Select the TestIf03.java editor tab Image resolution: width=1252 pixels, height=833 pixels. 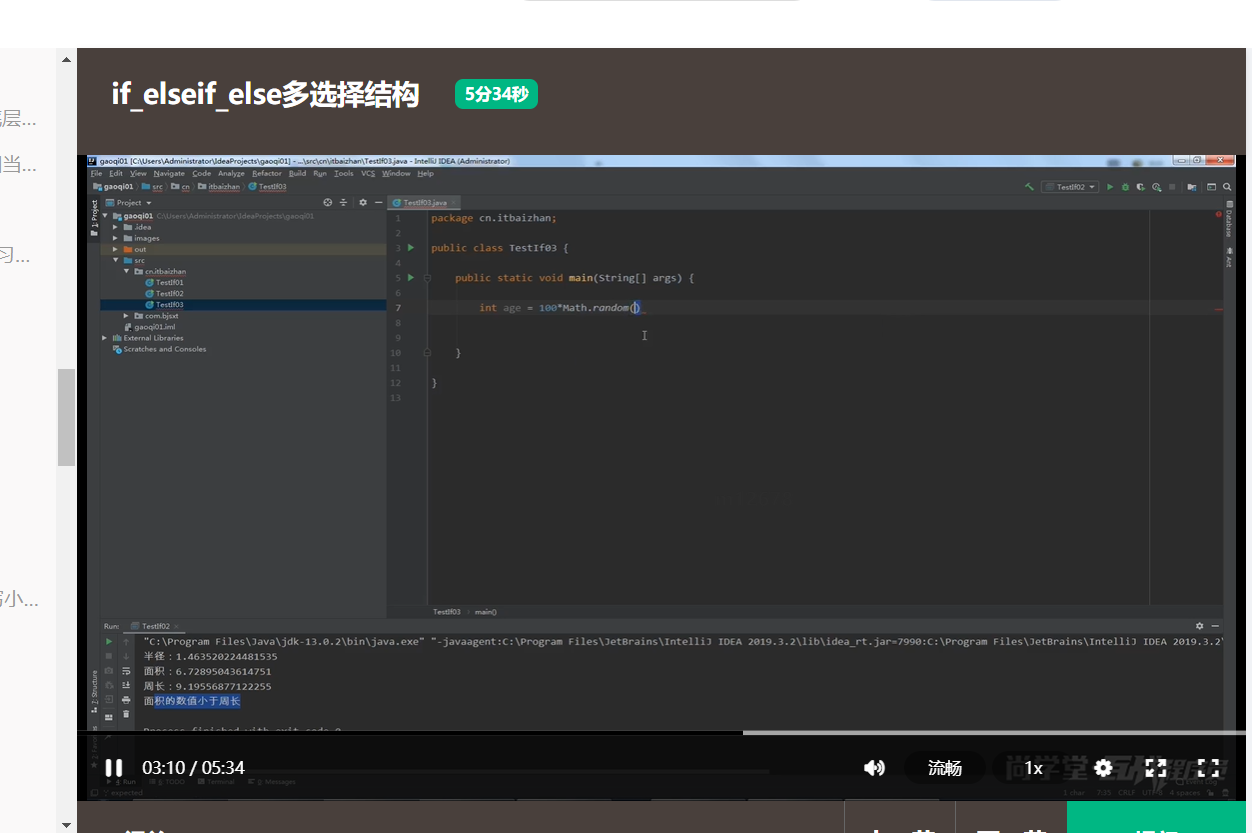[x=424, y=202]
